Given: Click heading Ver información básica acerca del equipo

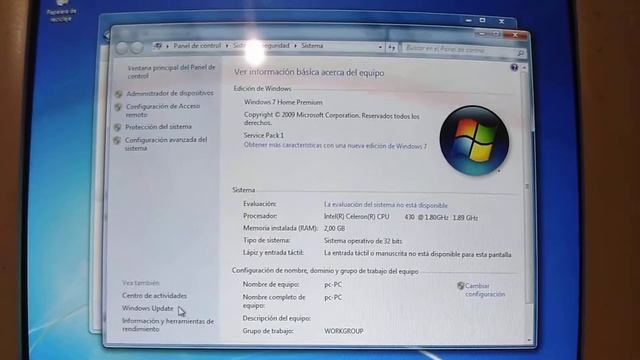Looking at the screenshot, I should [309, 73].
